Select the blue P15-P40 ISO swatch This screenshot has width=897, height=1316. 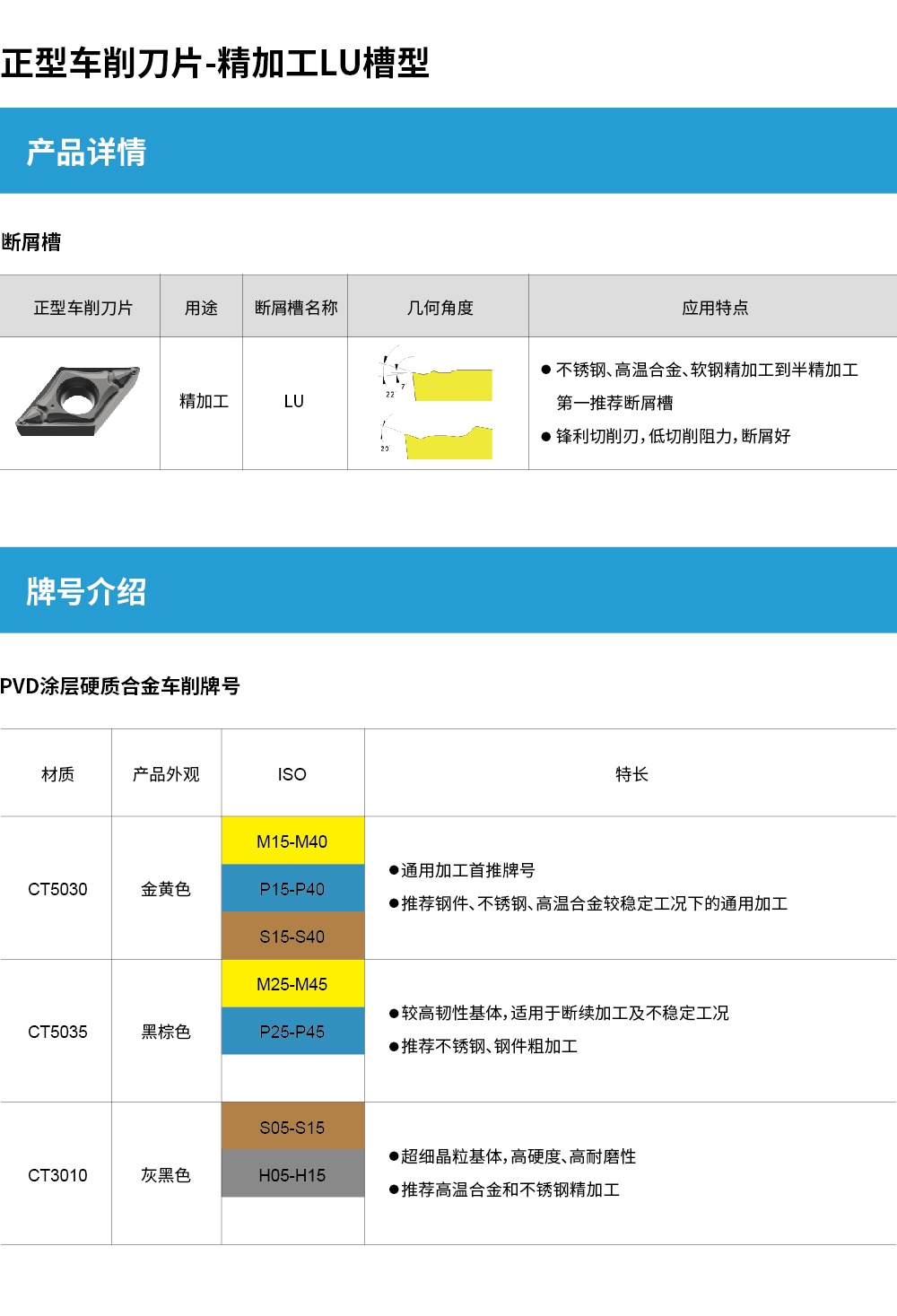click(x=292, y=888)
